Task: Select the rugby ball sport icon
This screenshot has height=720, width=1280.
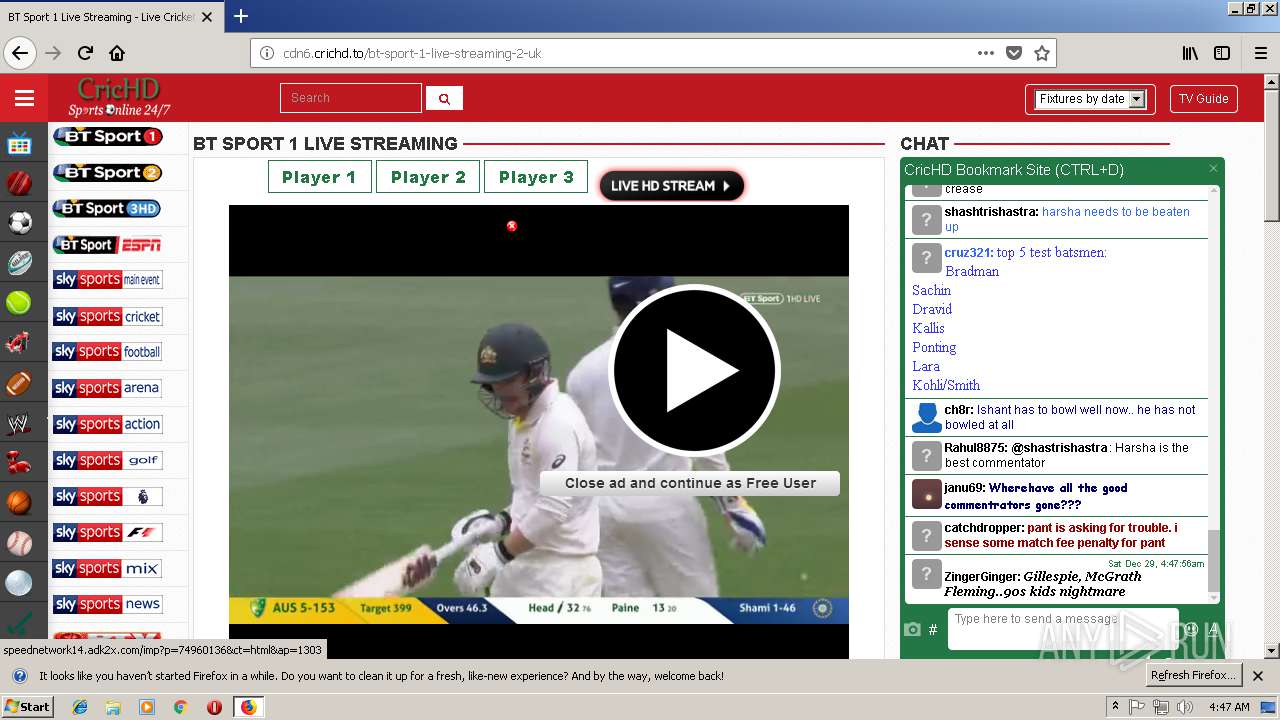Action: point(19,262)
